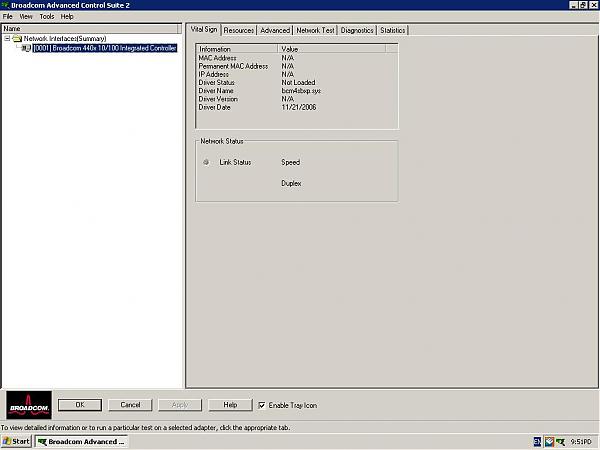Screen dimensions: 600x450
Task: Click the taskbar clock
Action: click(x=581, y=442)
